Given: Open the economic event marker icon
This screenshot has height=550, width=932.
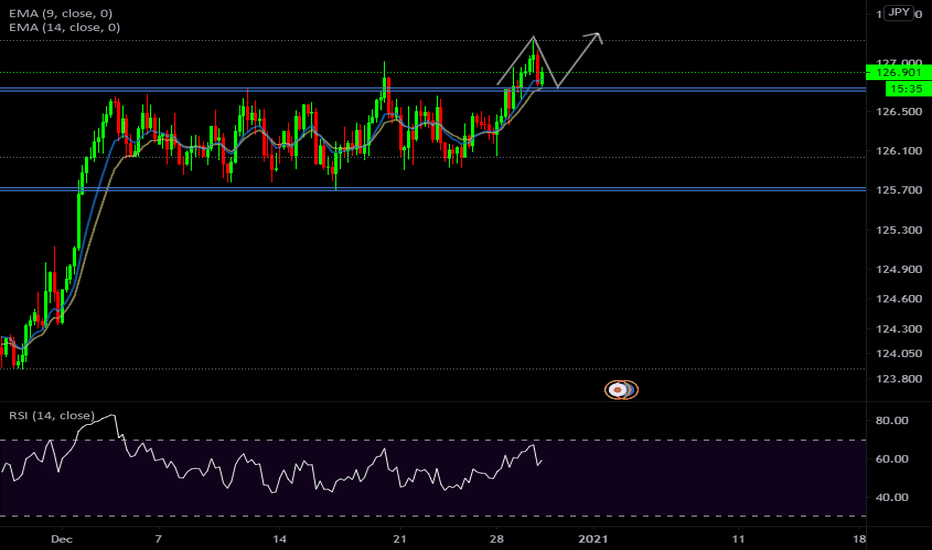Looking at the screenshot, I should click(x=621, y=389).
